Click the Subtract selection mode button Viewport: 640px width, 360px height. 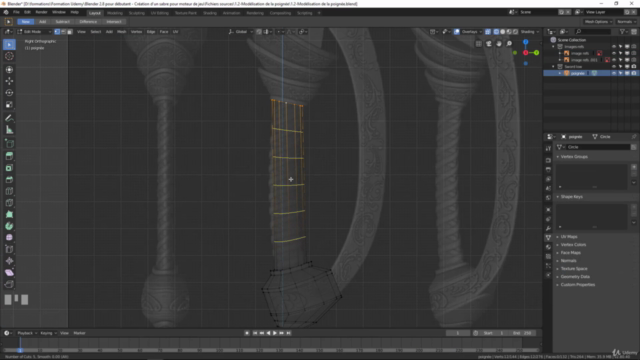click(x=62, y=22)
